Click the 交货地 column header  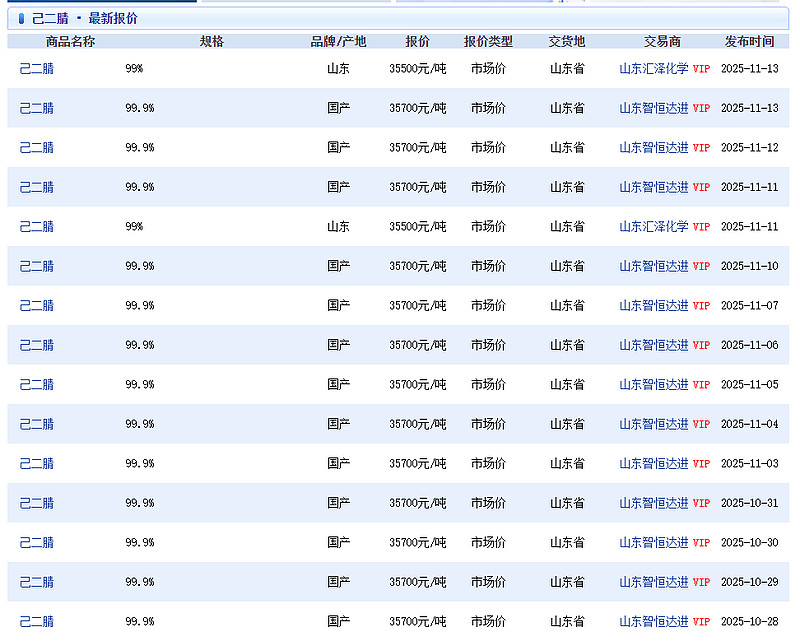coord(567,41)
